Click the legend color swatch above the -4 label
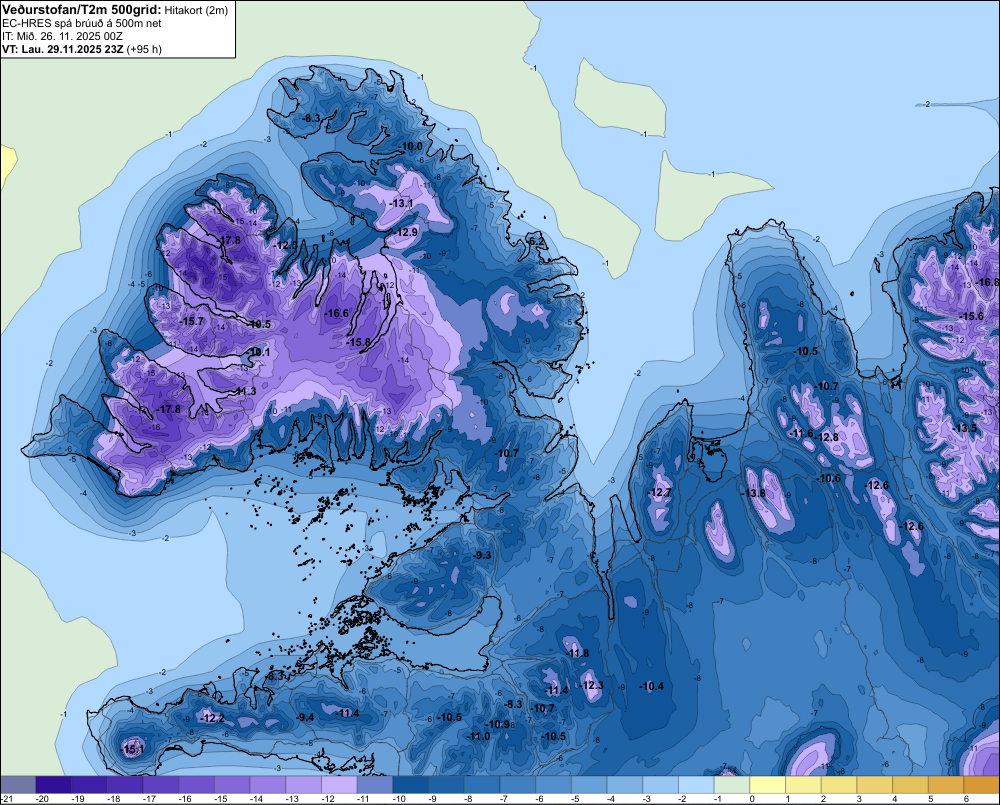This screenshot has height=805, width=1000. [x=625, y=785]
